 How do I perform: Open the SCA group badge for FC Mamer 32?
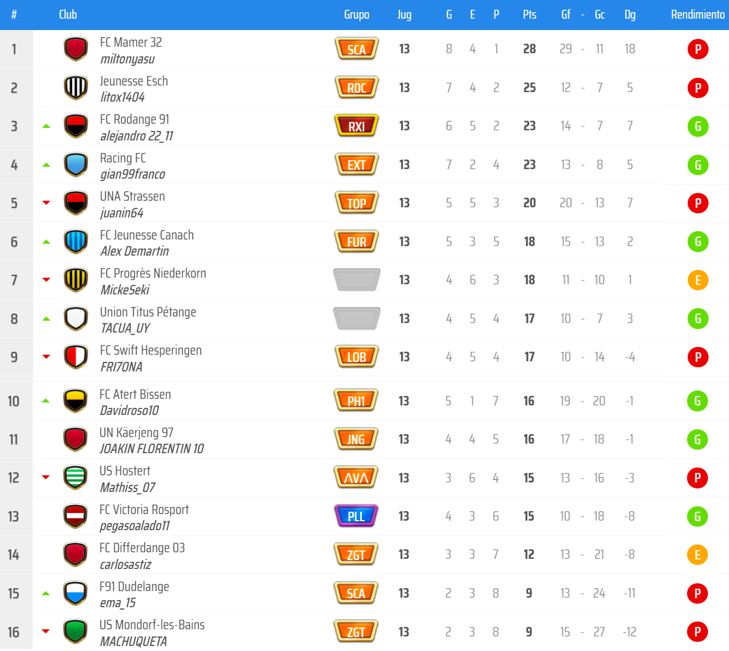pyautogui.click(x=356, y=49)
